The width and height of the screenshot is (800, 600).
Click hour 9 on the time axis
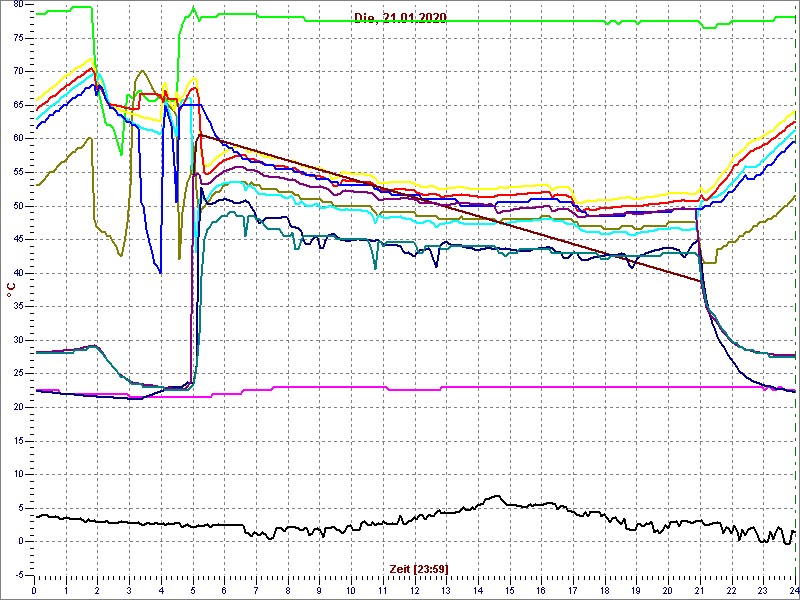click(x=319, y=589)
